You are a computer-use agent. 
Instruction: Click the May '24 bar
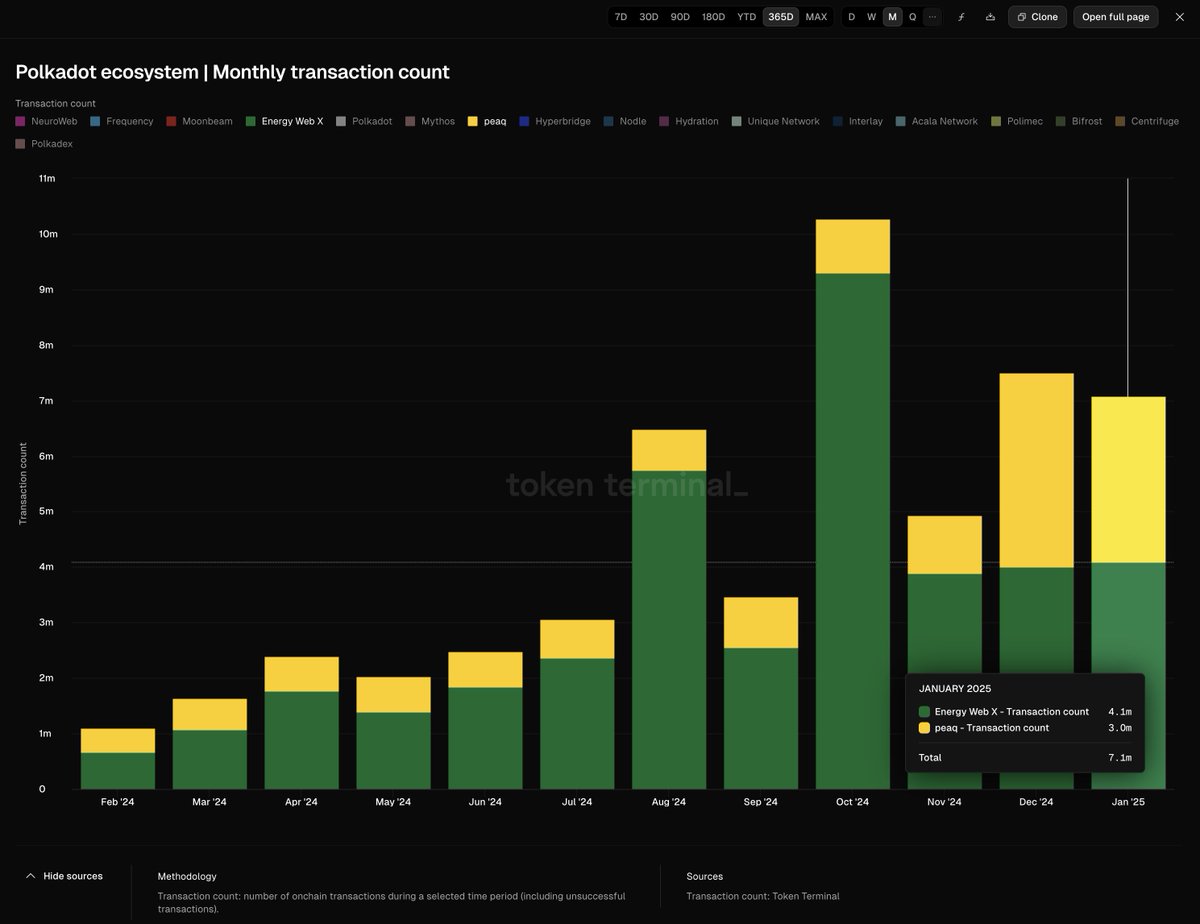pos(394,733)
